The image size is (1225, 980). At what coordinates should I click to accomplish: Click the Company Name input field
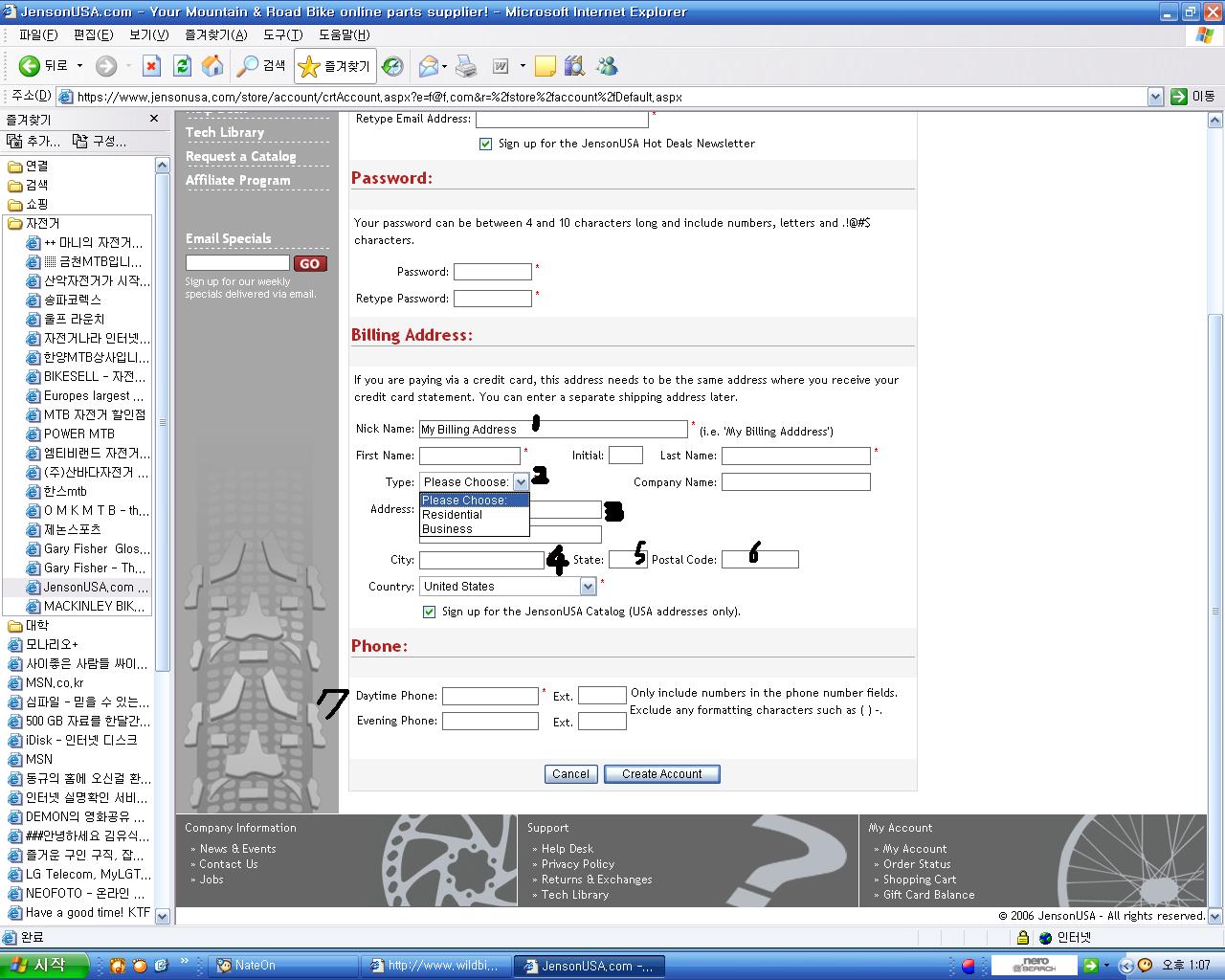(796, 482)
